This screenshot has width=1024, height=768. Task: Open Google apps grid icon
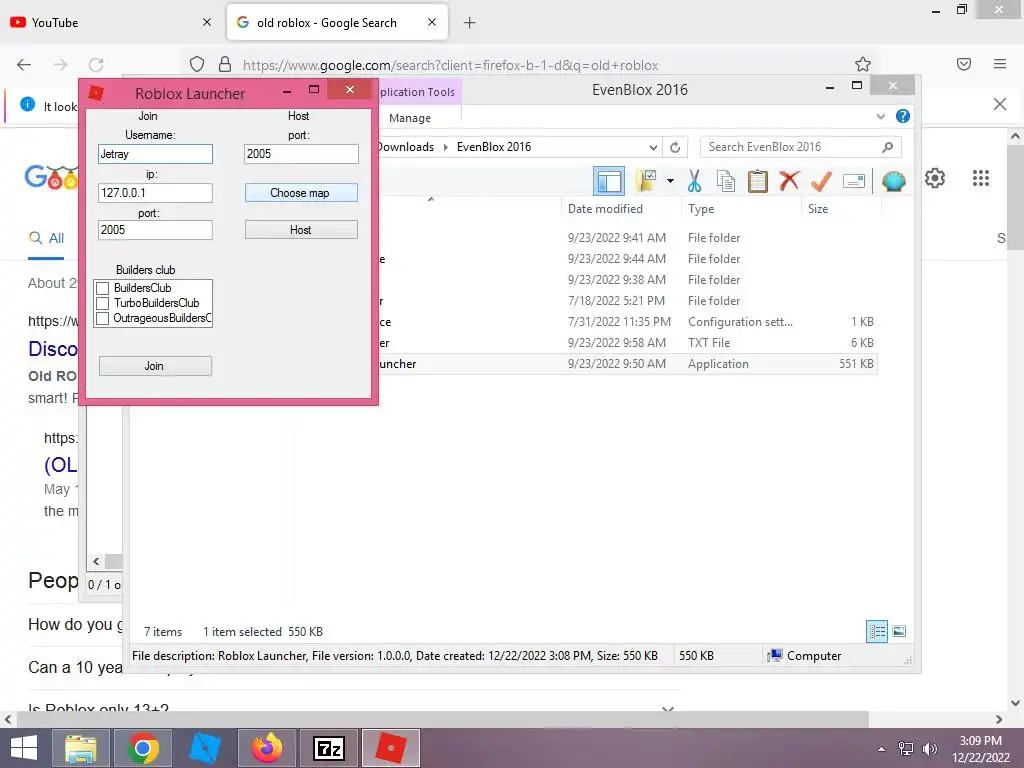point(980,178)
